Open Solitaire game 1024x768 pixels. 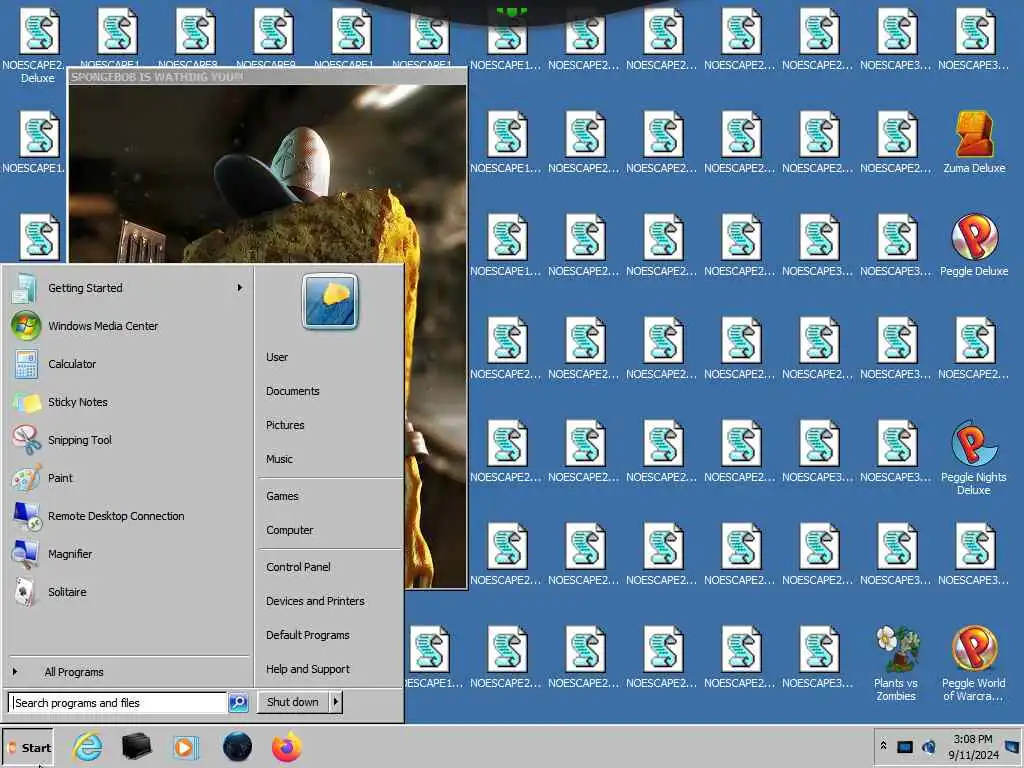(x=128, y=591)
